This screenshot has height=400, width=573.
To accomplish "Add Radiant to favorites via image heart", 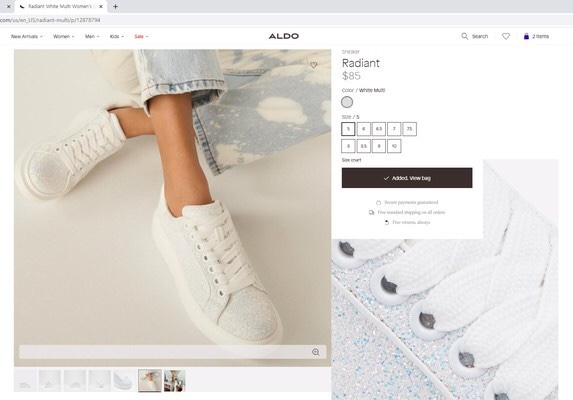I will (314, 65).
